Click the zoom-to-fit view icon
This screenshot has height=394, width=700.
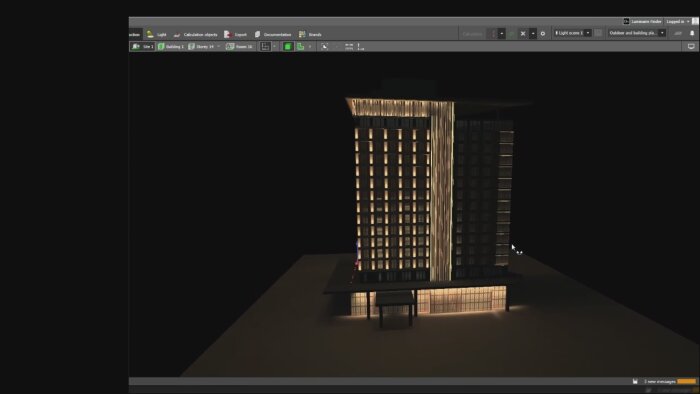tap(325, 46)
